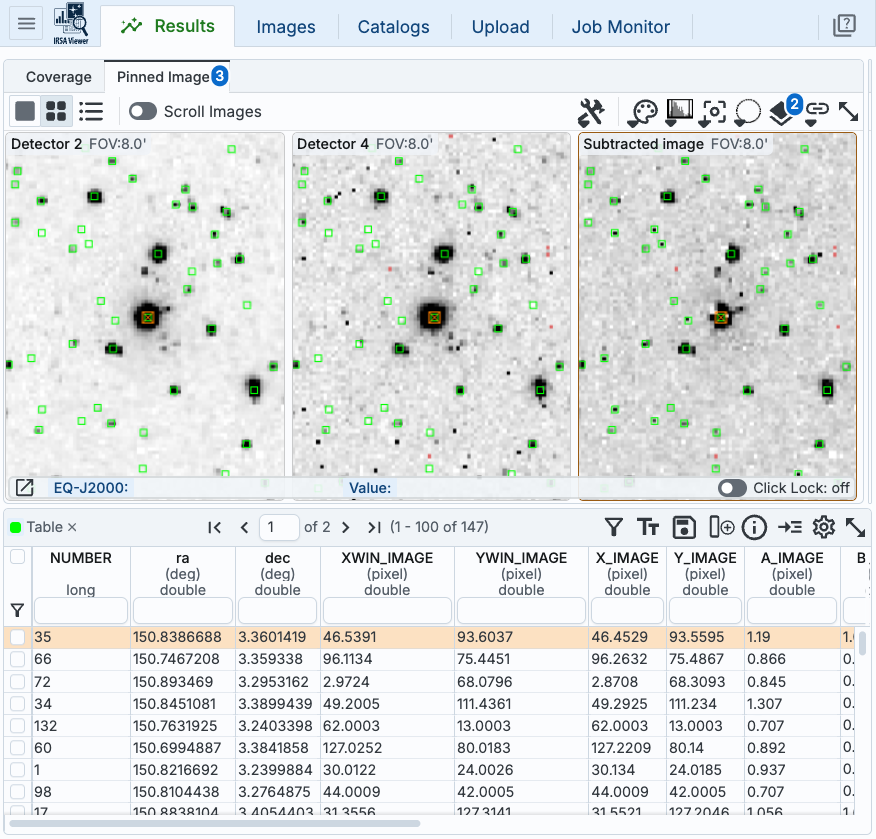This screenshot has width=876, height=839.
Task: Click the lasso selection tool
Action: [x=747, y=111]
